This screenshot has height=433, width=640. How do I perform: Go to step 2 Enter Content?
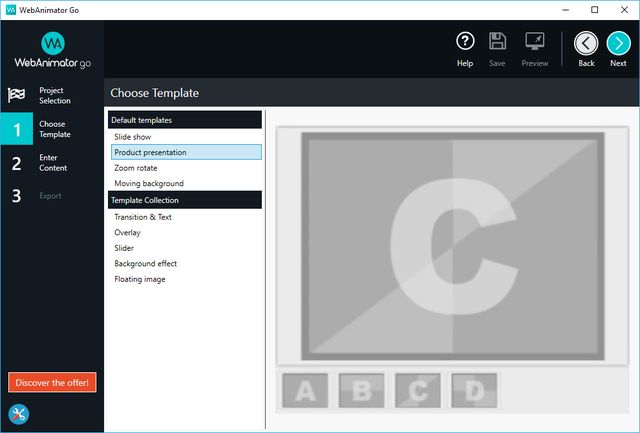(x=52, y=163)
